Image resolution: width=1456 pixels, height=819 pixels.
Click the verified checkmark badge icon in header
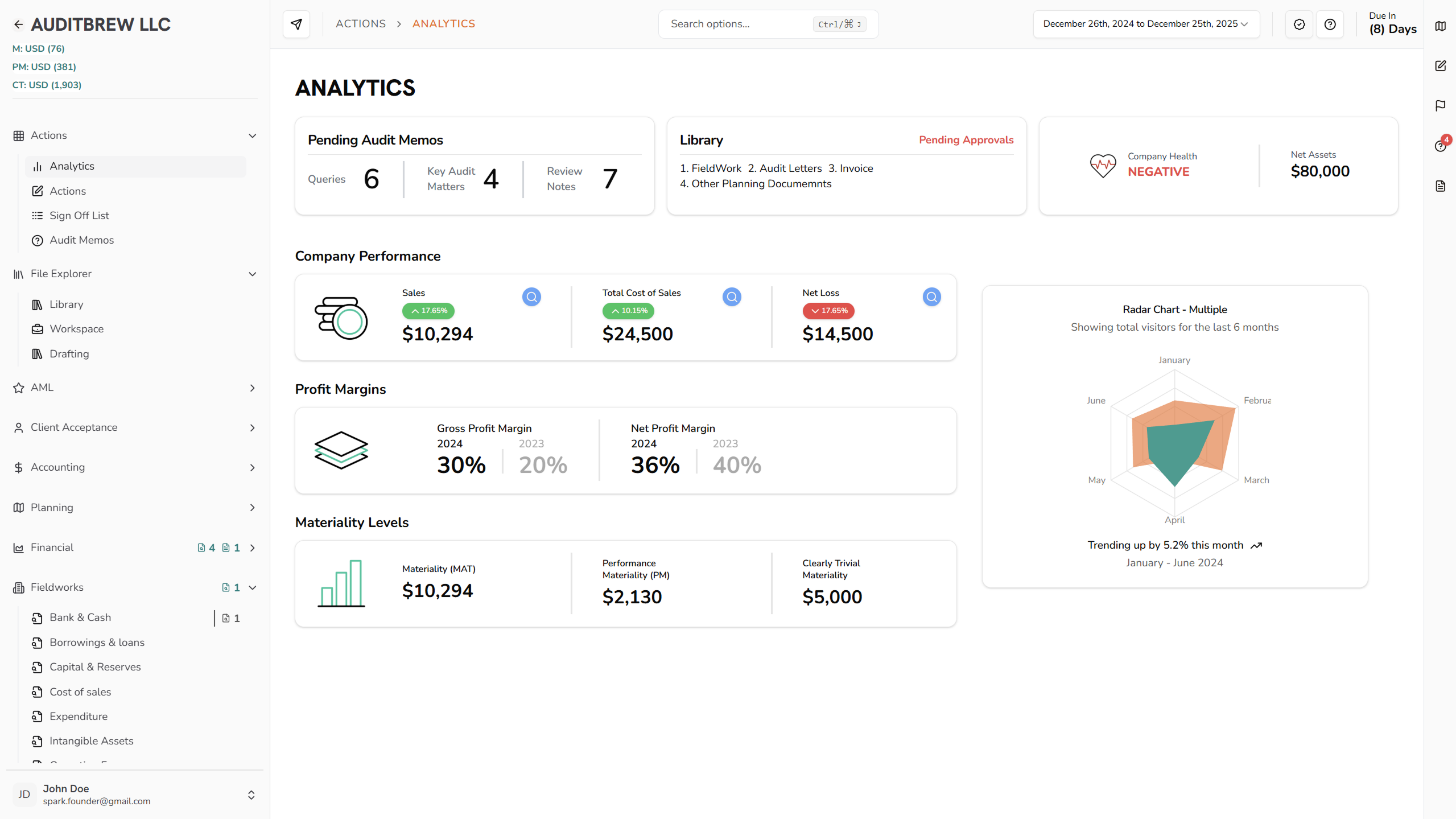click(x=1299, y=24)
